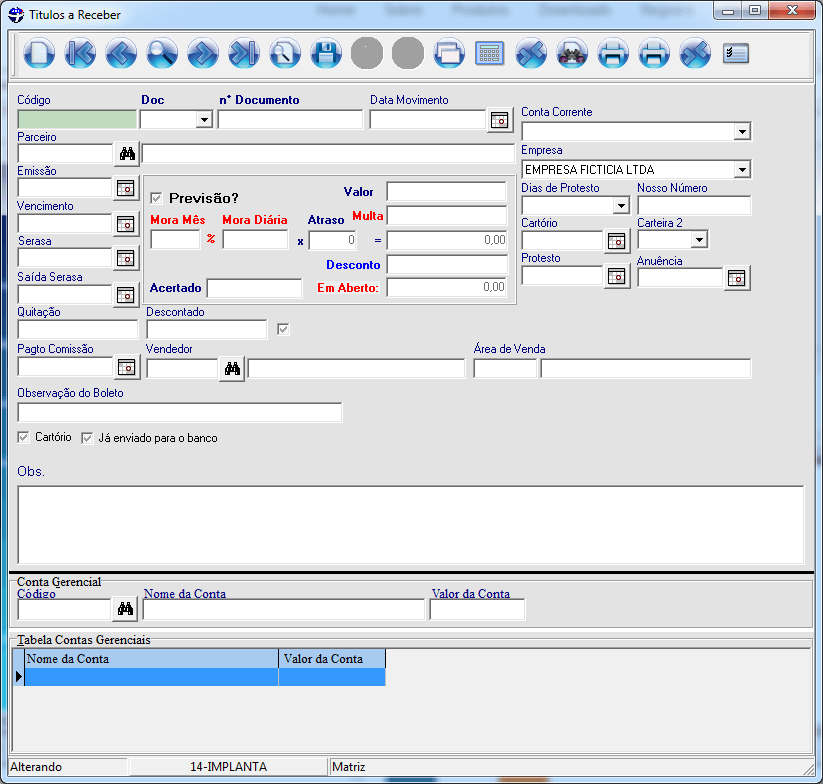Expand the Doc dropdown
823x784 pixels.
coord(204,120)
